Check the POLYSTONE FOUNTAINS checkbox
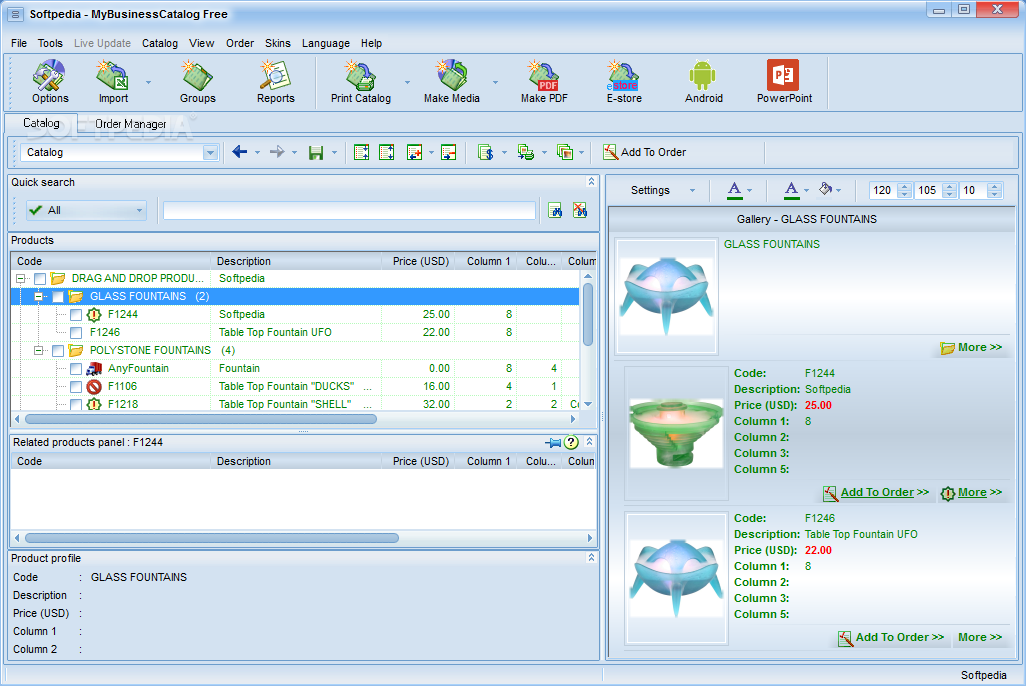This screenshot has width=1026, height=686. pyautogui.click(x=58, y=351)
